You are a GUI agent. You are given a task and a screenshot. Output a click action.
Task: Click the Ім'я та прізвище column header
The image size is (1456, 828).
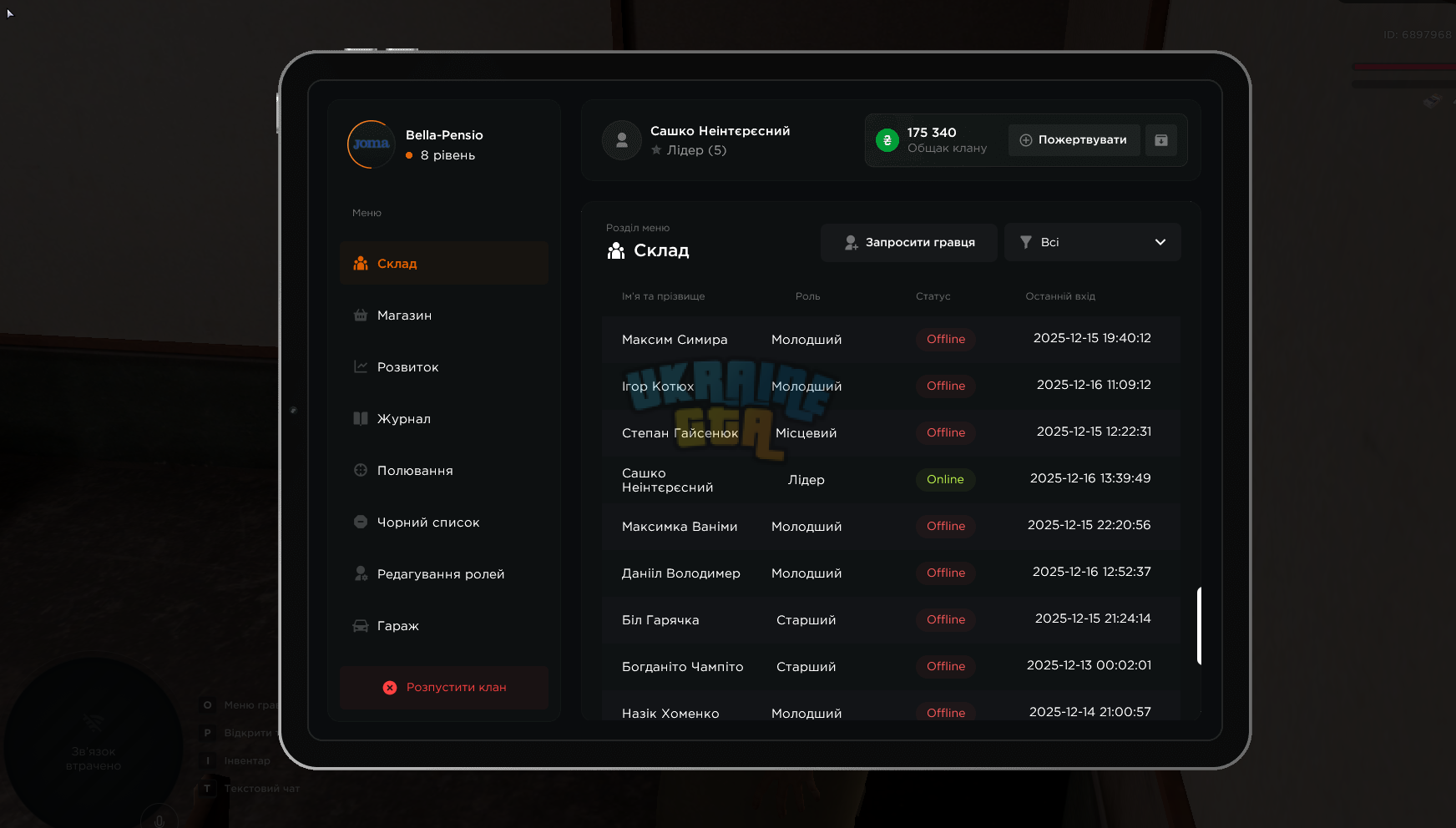[663, 296]
